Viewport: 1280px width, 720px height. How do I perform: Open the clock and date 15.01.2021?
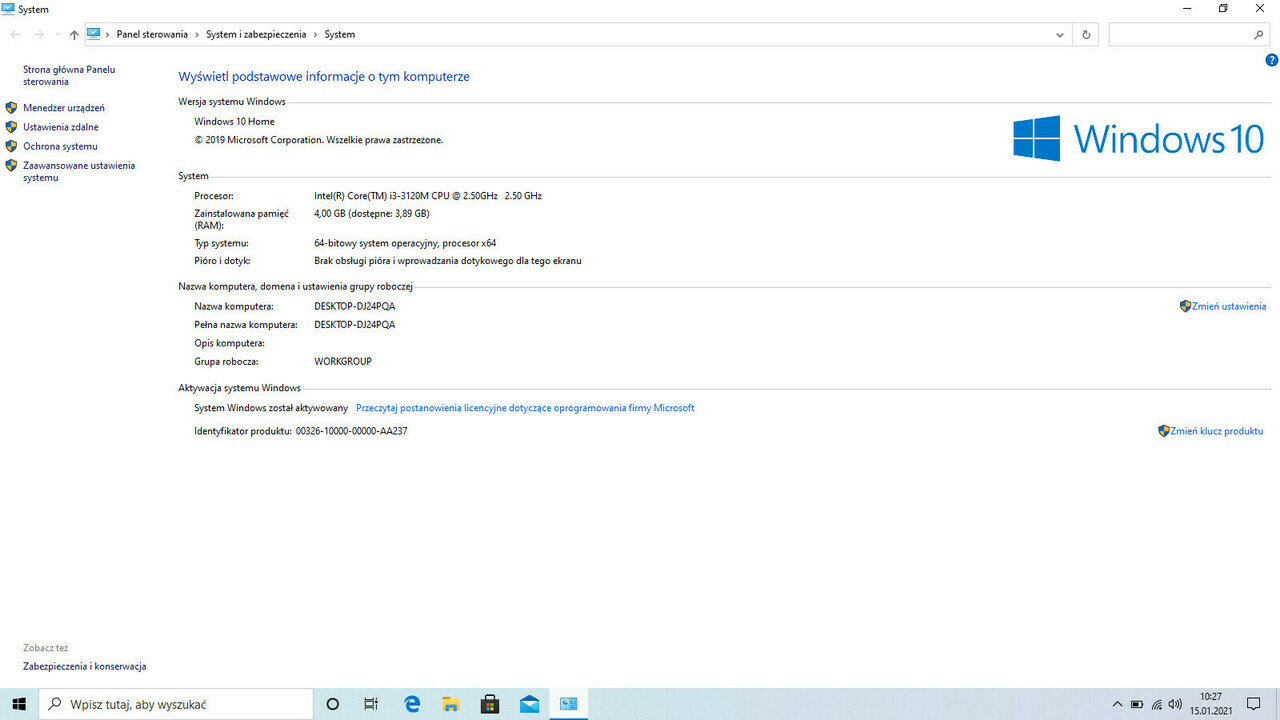pos(1211,704)
